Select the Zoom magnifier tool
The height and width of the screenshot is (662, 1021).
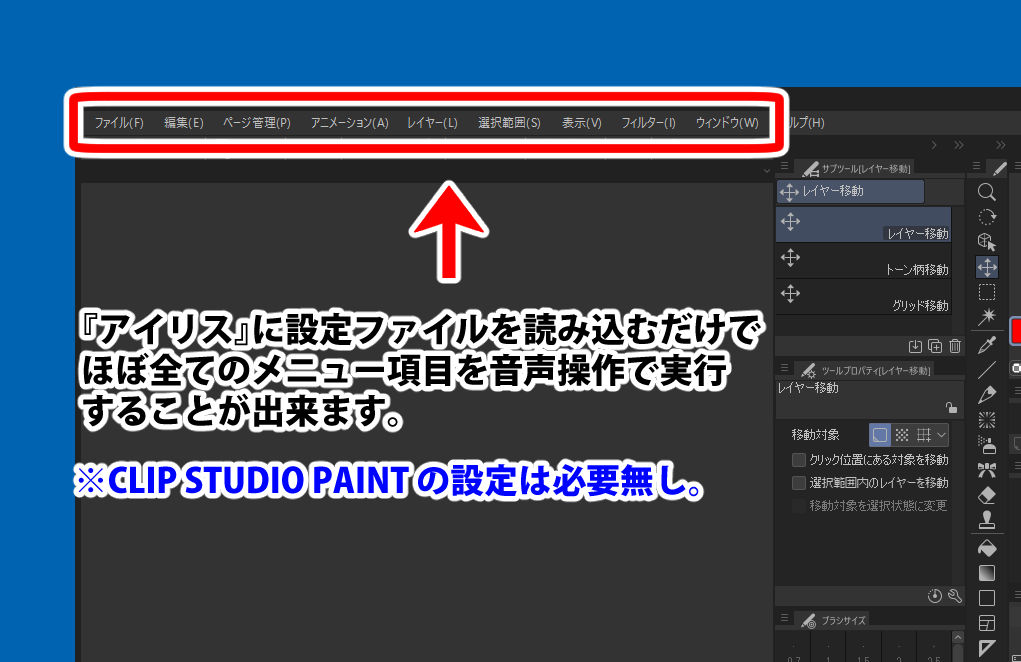(x=986, y=192)
